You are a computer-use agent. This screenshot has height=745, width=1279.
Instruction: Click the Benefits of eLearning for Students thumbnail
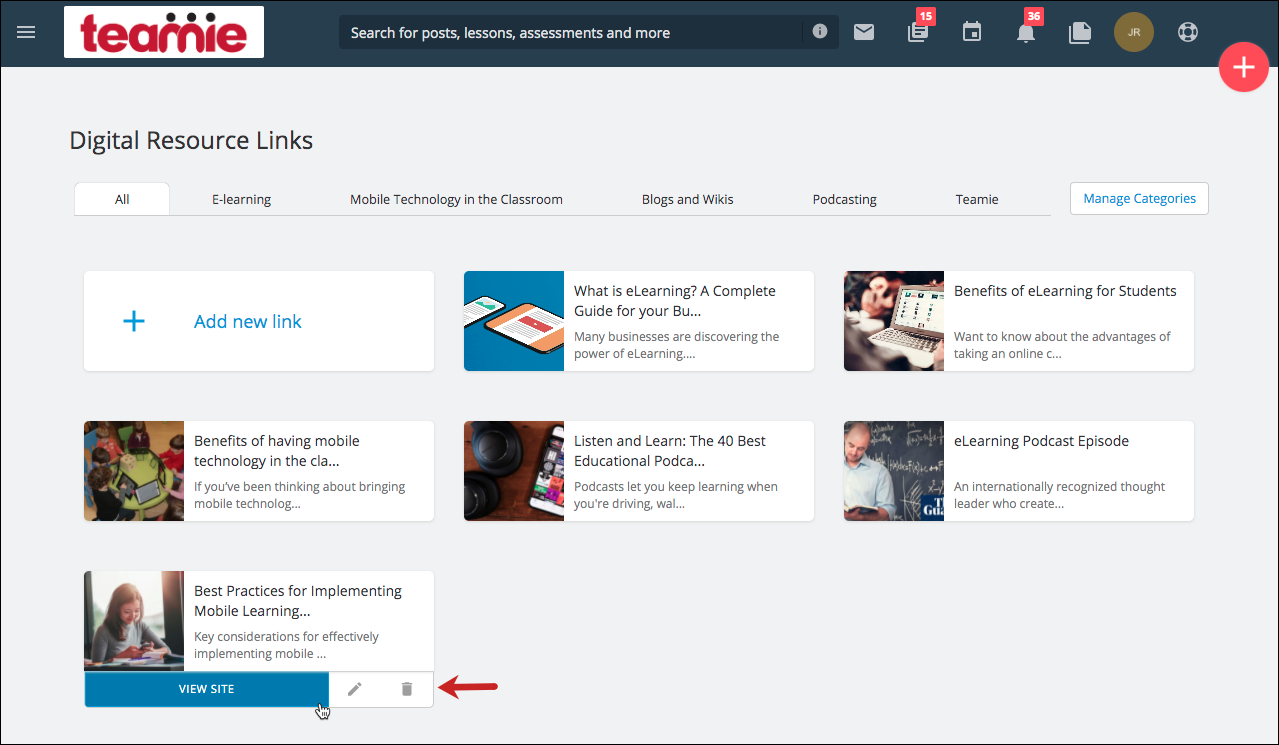click(x=894, y=321)
